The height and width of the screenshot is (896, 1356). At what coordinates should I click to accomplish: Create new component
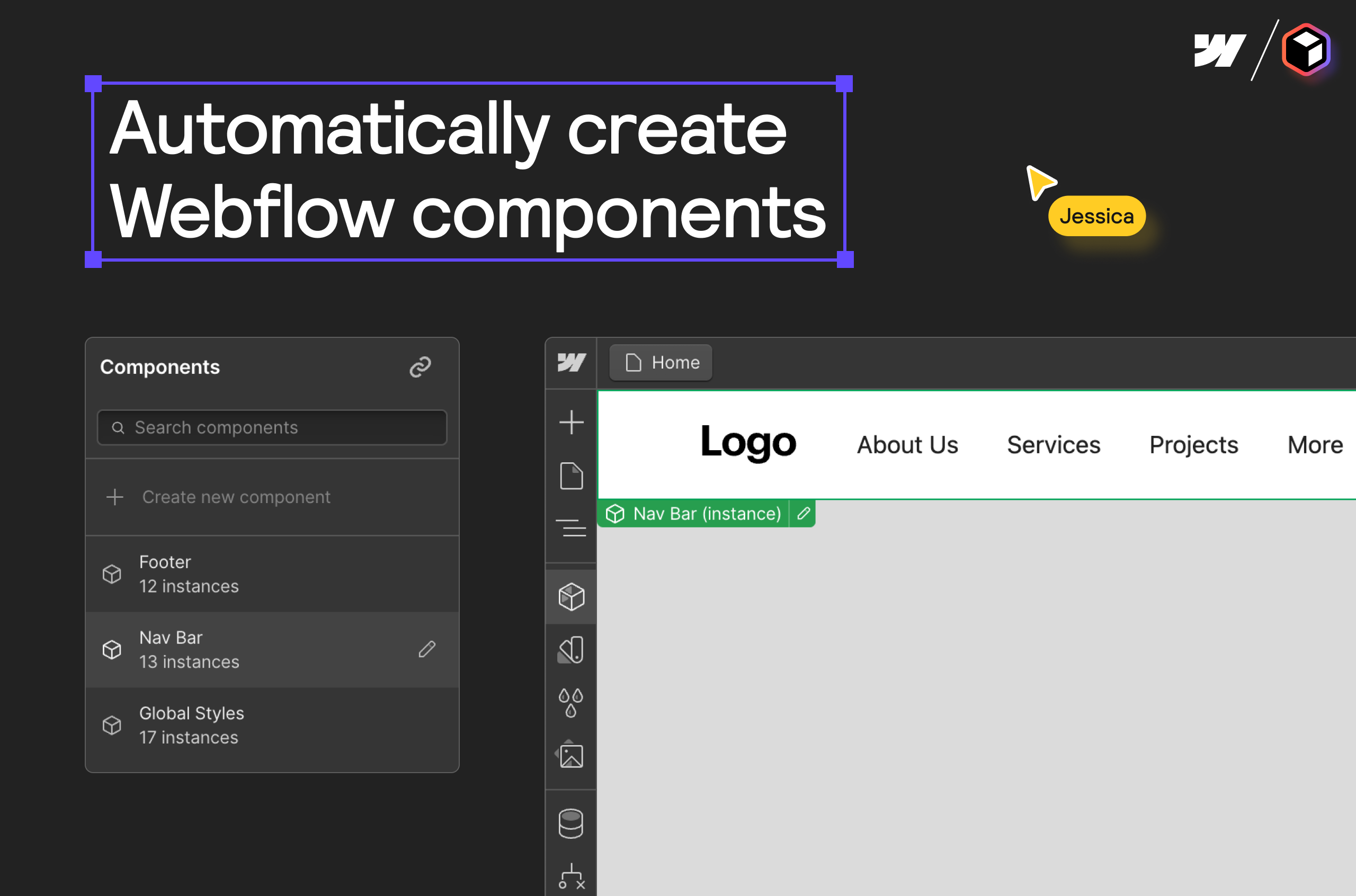point(272,497)
